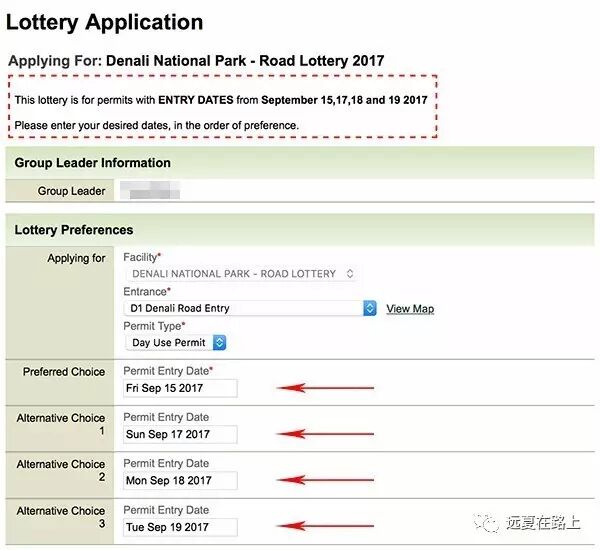Click the Preferred Choice date field Fri Sep 15 2017
The height and width of the screenshot is (550, 600).
click(180, 388)
